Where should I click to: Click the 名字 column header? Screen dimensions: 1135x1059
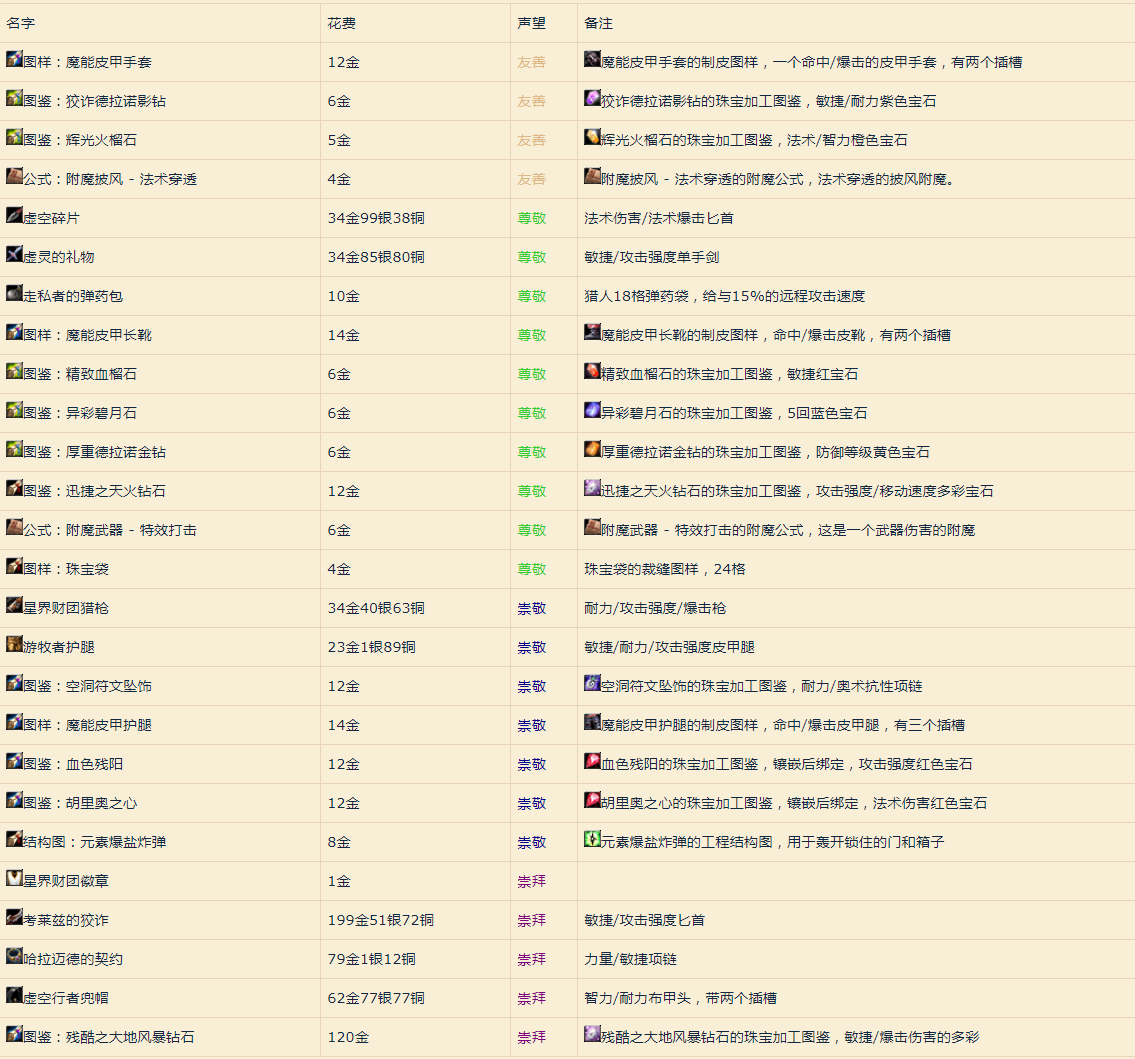20,23
